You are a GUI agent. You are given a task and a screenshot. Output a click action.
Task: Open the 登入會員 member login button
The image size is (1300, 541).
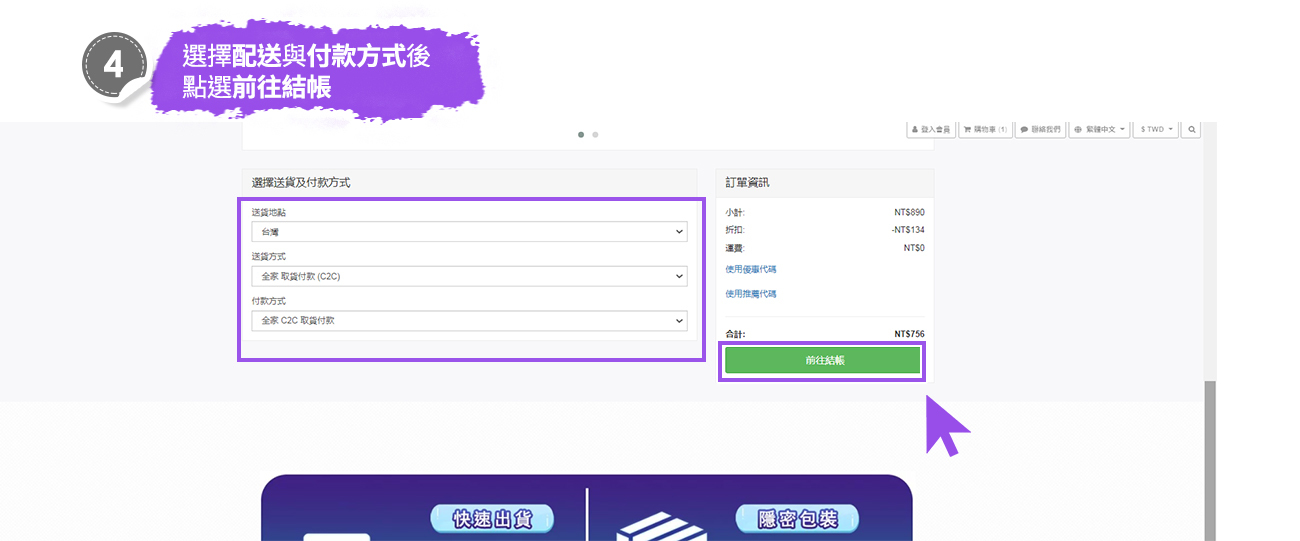tap(931, 130)
